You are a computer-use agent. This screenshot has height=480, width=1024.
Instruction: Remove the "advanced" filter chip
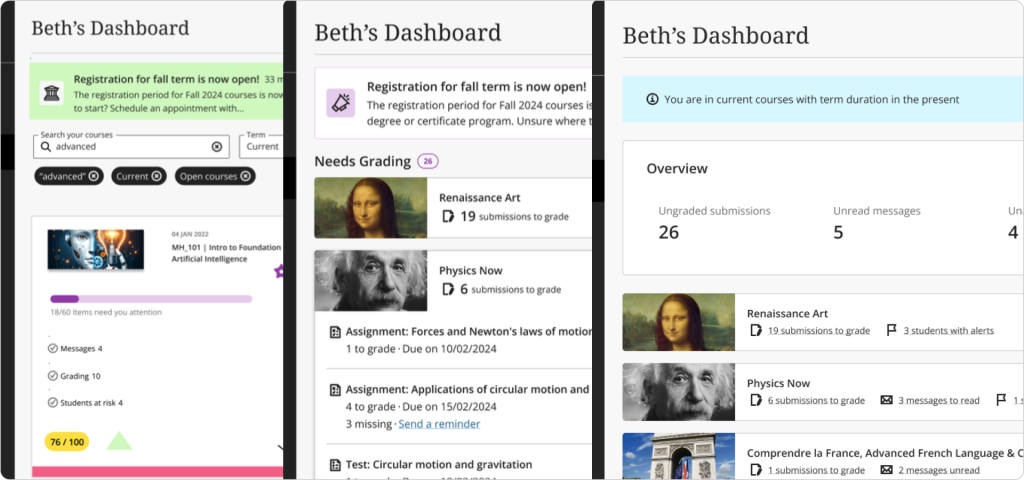click(94, 176)
